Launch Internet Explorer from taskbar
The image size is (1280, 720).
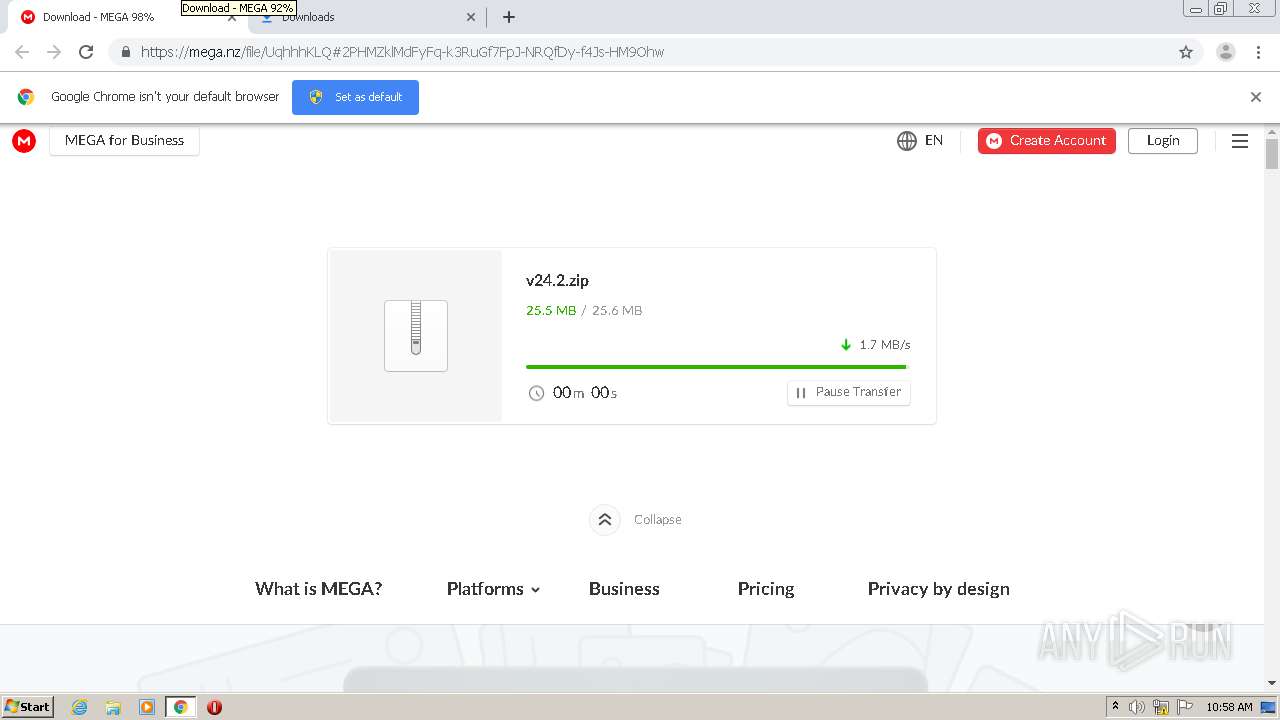(80, 707)
